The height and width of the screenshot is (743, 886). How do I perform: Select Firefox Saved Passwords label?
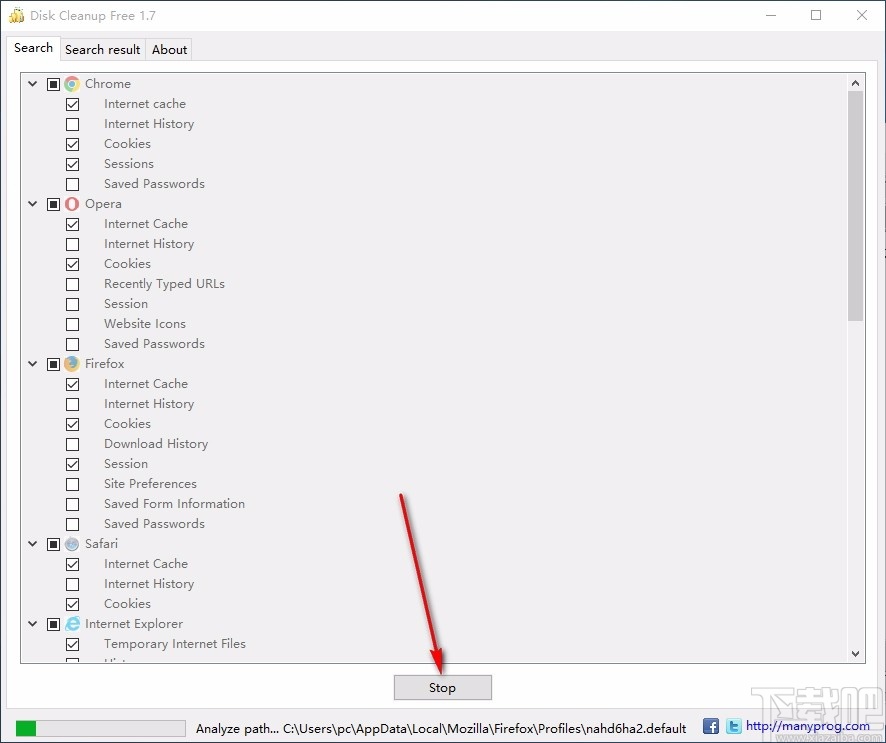pos(154,524)
